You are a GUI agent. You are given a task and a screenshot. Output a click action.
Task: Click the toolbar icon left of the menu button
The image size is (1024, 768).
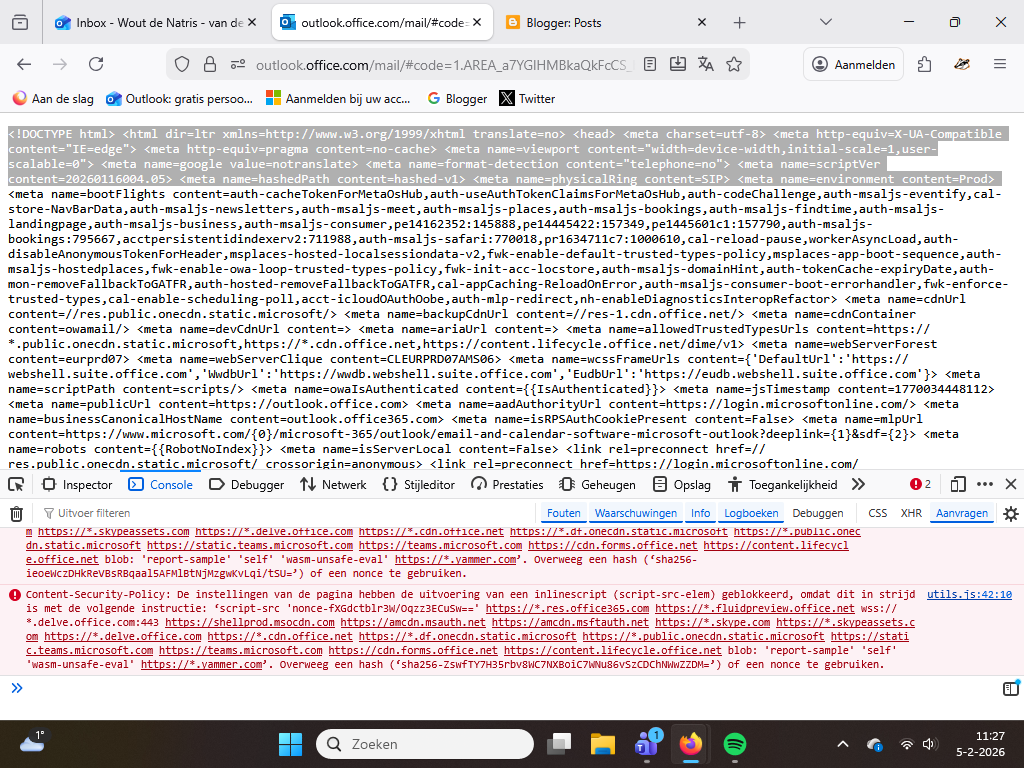(x=962, y=64)
